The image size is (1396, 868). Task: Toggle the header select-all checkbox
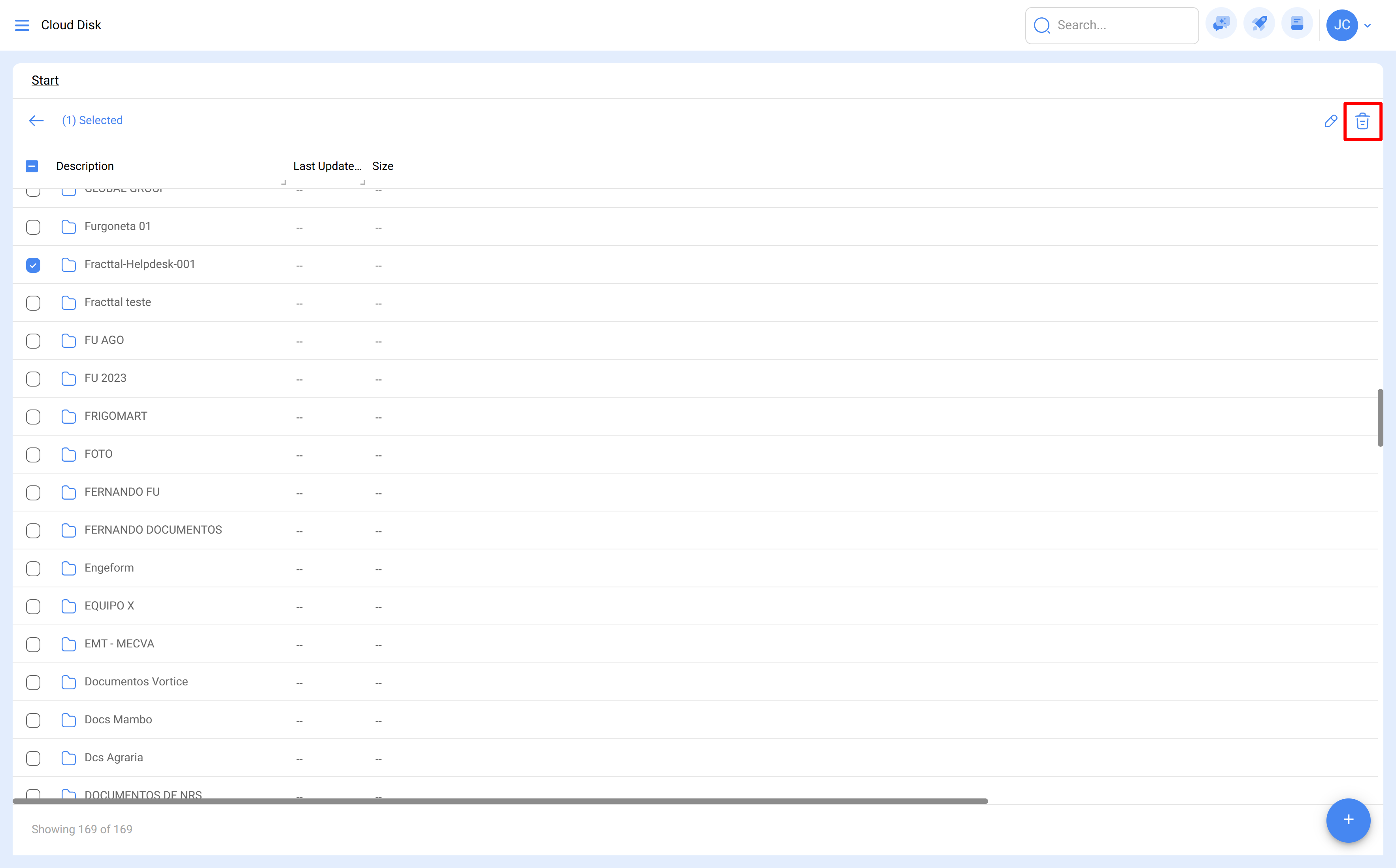32,166
